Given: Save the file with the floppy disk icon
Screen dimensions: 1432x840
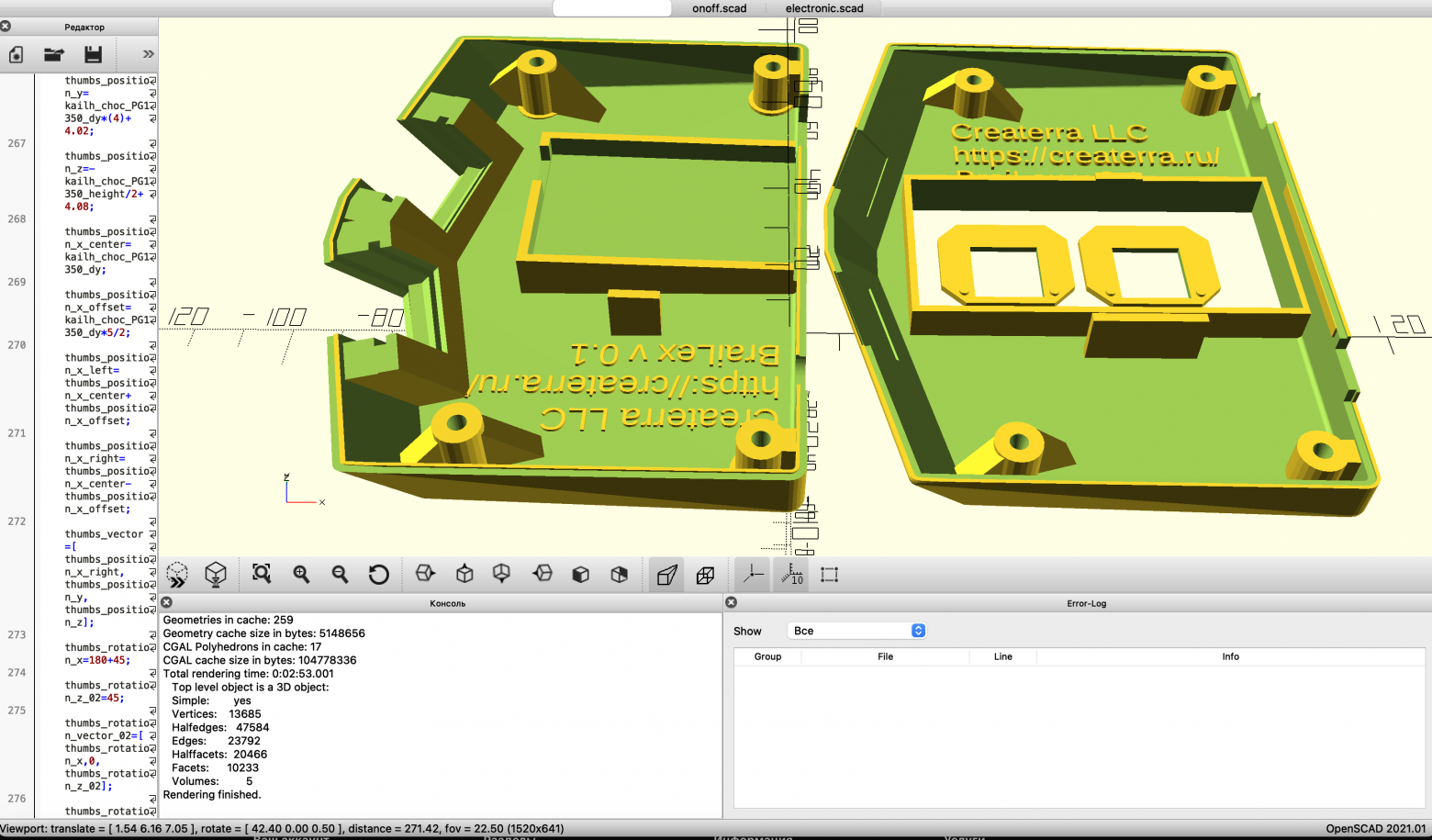Looking at the screenshot, I should tap(93, 55).
